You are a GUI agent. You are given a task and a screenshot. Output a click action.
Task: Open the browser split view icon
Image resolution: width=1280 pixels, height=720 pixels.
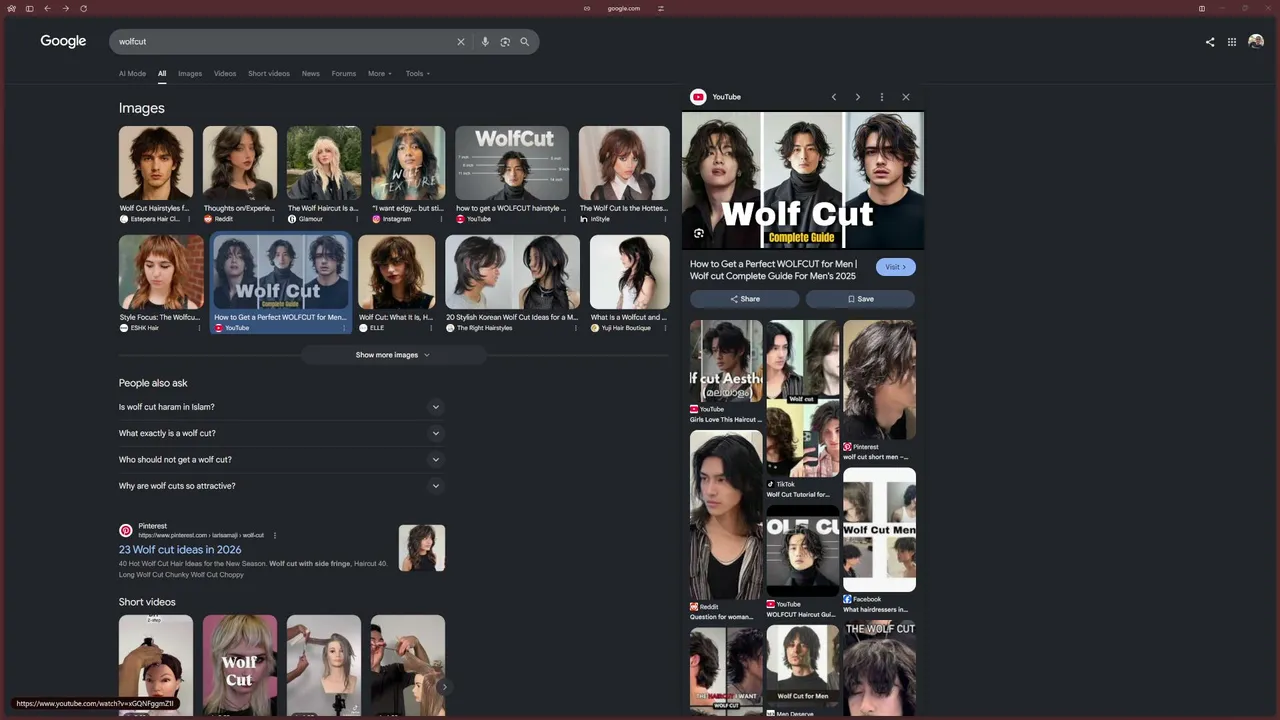[1202, 8]
